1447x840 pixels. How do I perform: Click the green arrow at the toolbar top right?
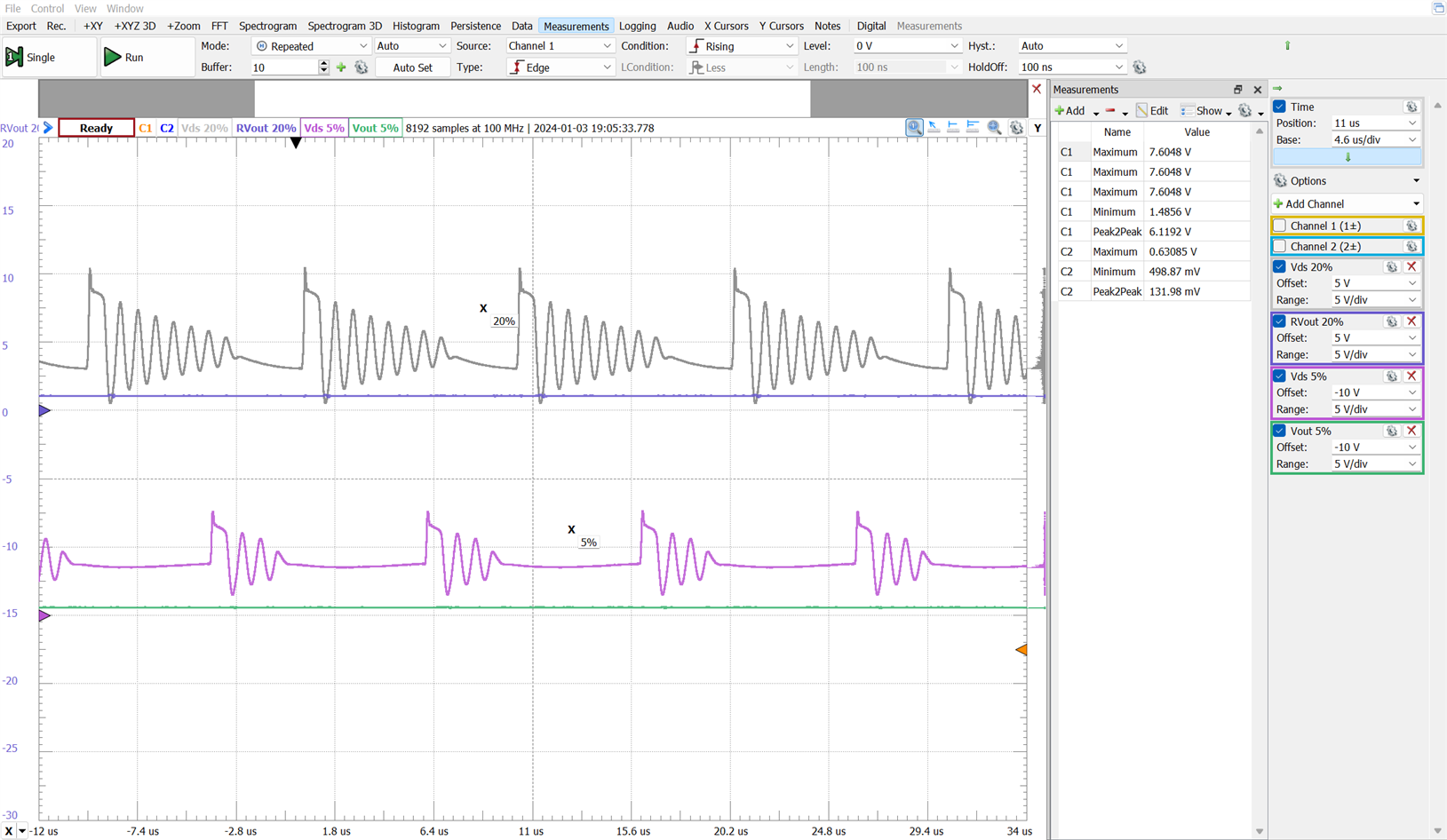[1287, 45]
